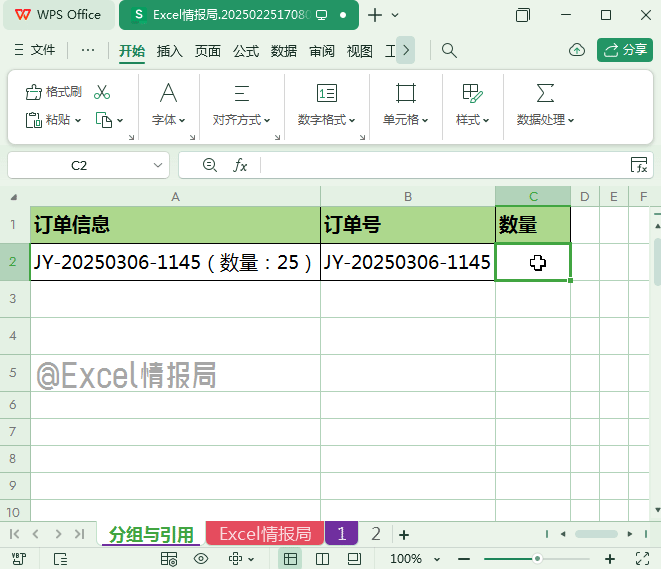Click the window tile layout icon
Screen dimensions: 661x569
point(523,15)
